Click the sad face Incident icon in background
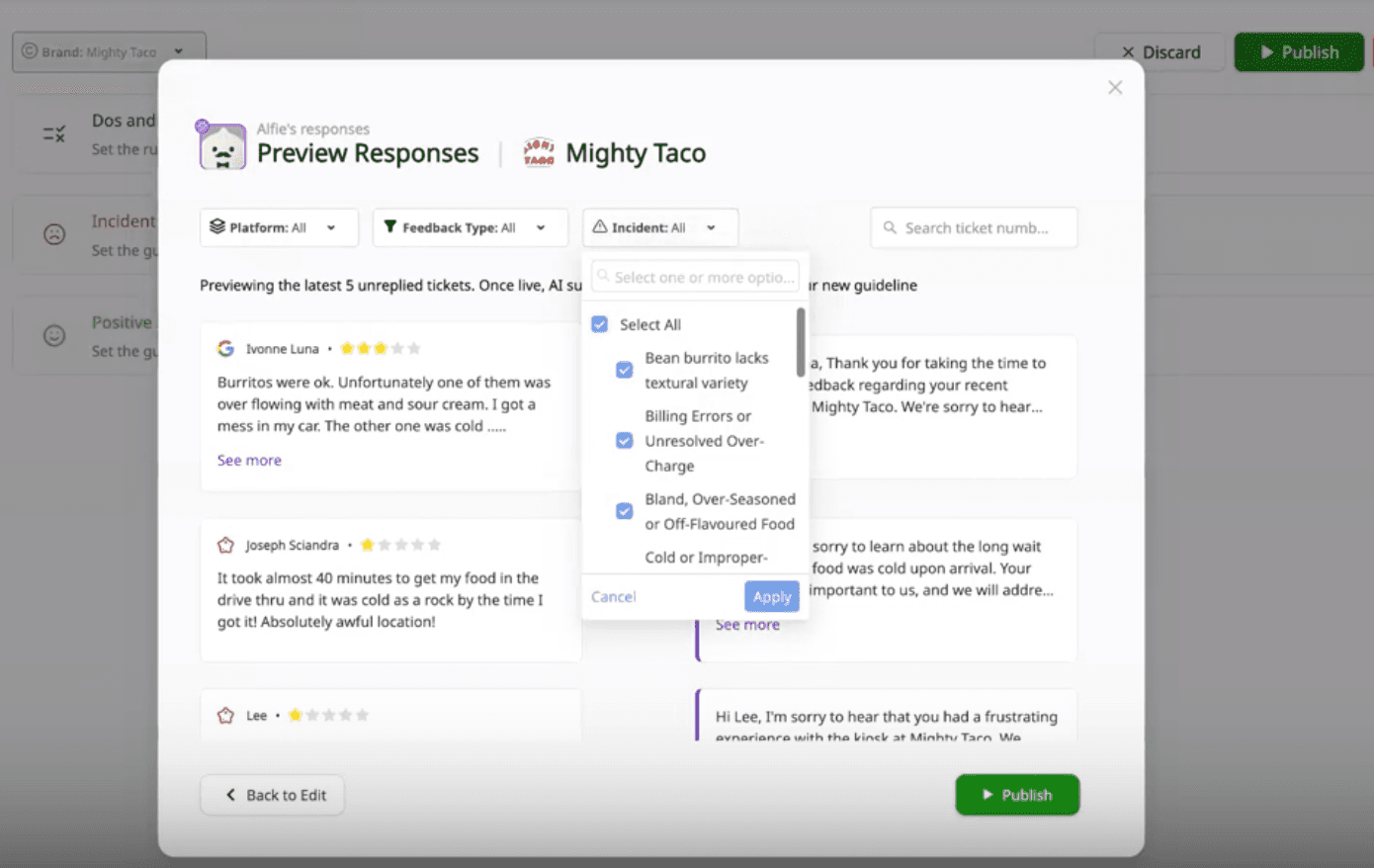 [x=54, y=234]
